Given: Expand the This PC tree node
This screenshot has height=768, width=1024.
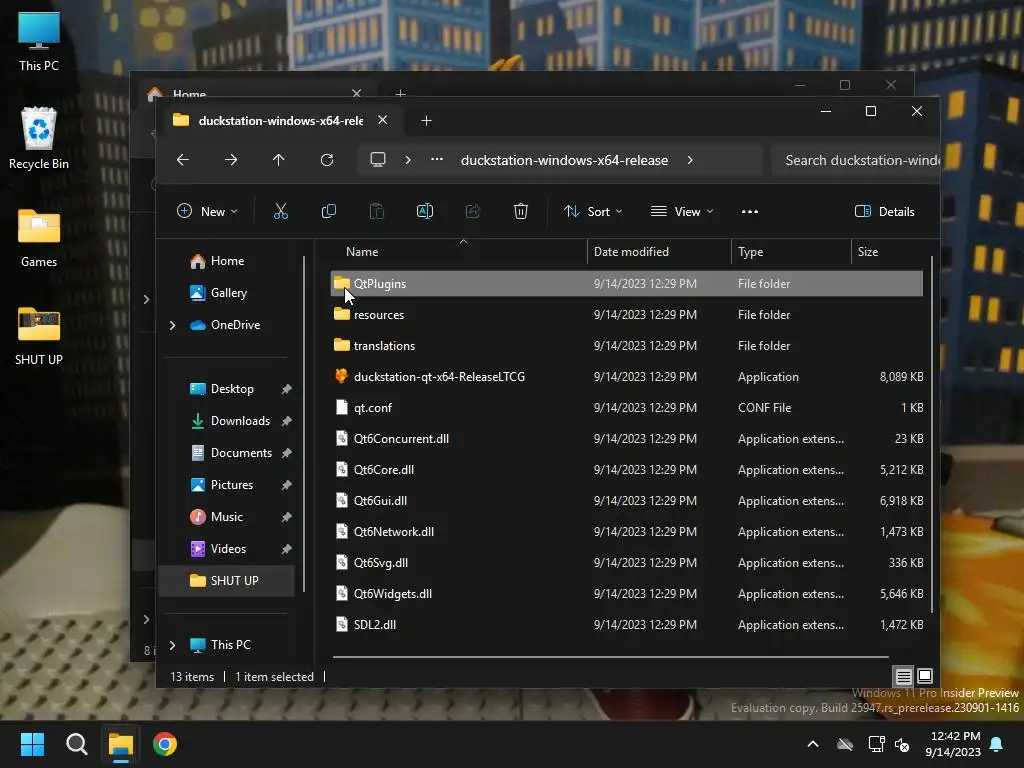Looking at the screenshot, I should tap(172, 645).
